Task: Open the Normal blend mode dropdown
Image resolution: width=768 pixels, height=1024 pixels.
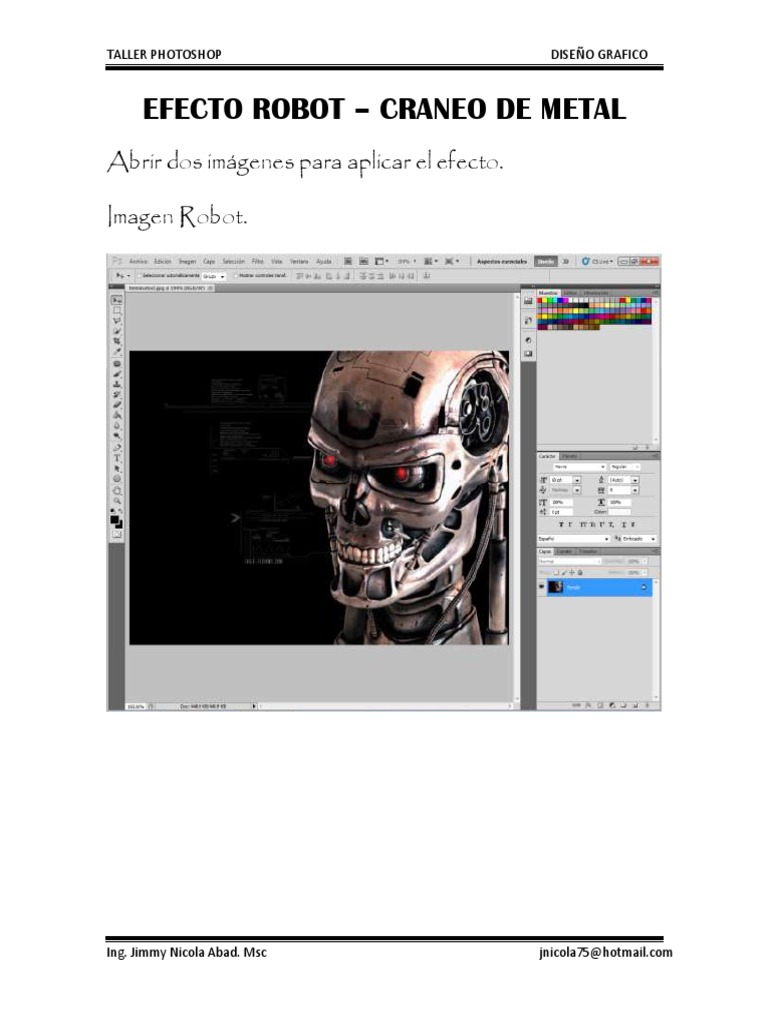Action: click(569, 562)
